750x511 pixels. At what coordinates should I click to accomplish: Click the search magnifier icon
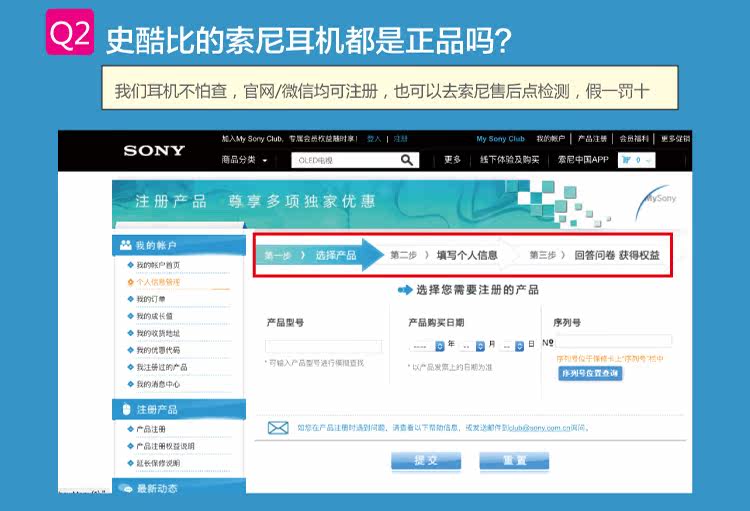point(407,160)
